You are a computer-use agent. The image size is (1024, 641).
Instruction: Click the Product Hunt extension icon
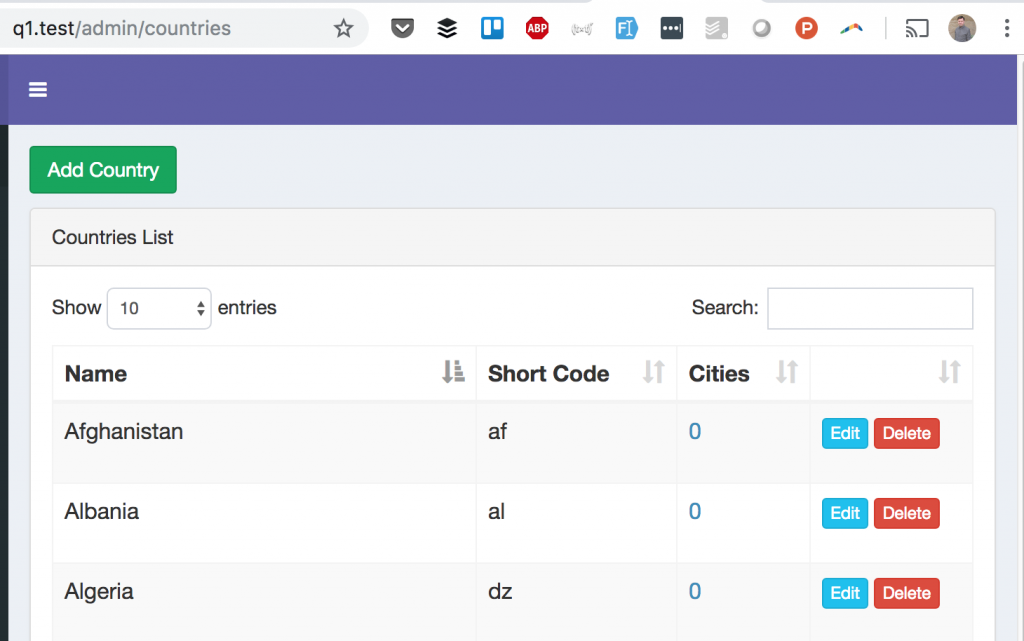[806, 28]
